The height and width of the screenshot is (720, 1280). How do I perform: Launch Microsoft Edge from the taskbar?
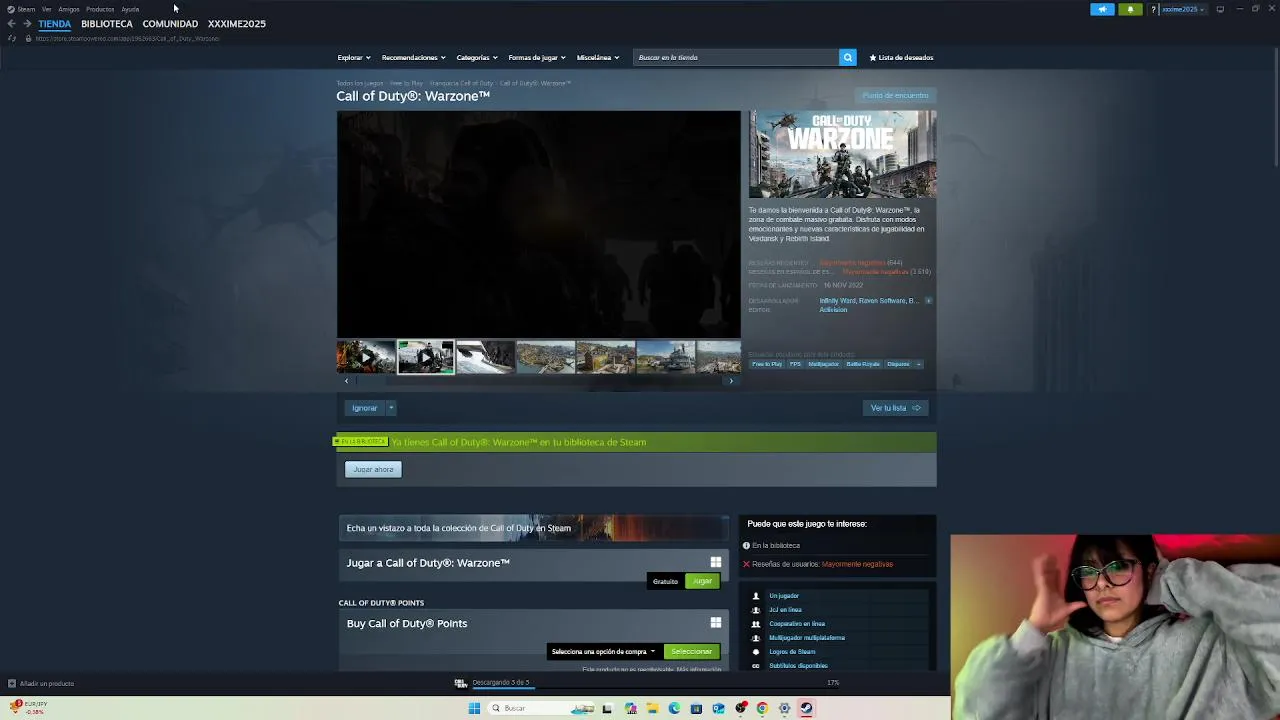tap(674, 708)
